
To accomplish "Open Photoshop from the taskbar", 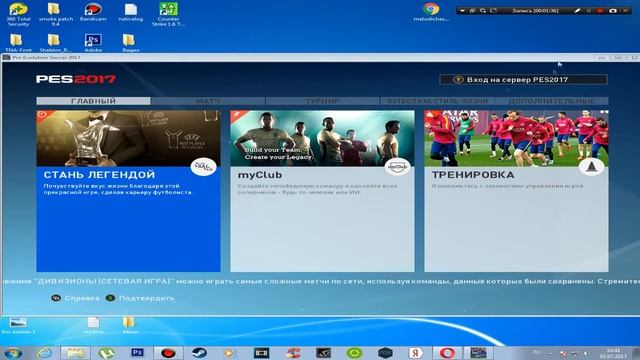I will [x=137, y=353].
